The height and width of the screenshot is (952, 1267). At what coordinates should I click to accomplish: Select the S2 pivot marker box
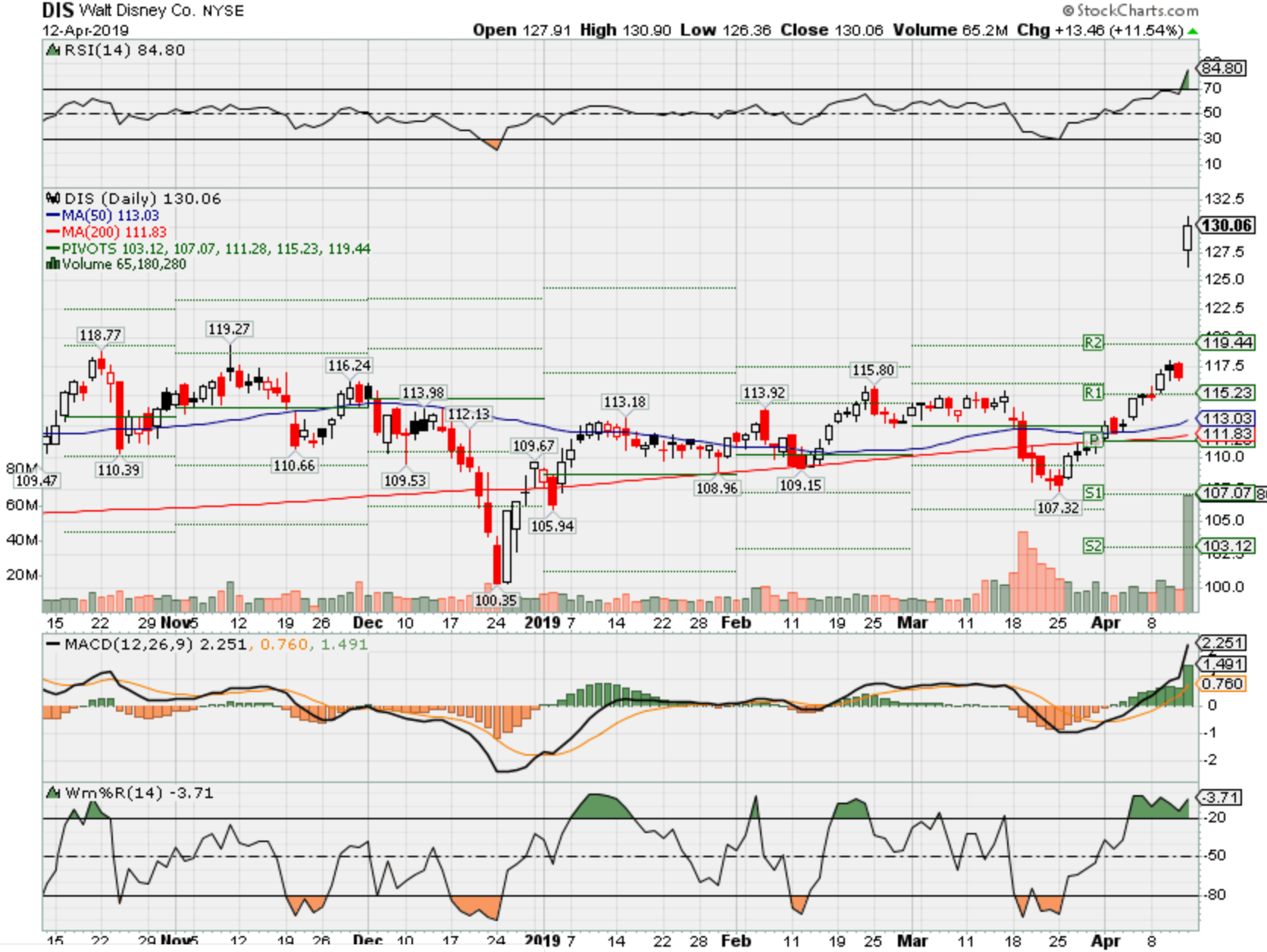(x=1093, y=546)
